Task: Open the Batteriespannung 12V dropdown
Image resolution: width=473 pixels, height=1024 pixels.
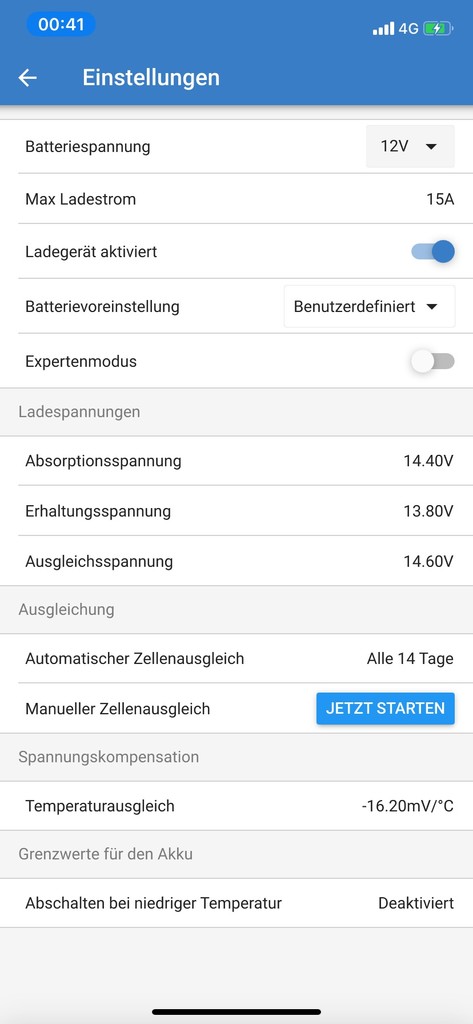Action: click(x=410, y=146)
